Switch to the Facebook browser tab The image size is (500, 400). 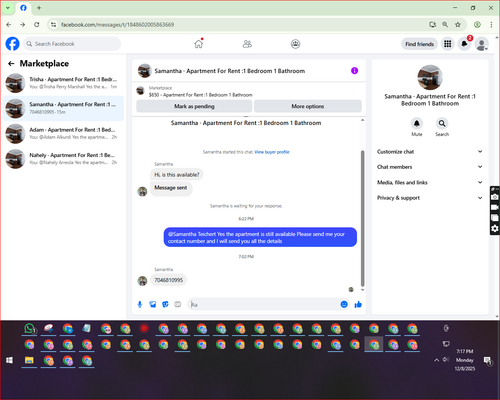tap(23, 8)
